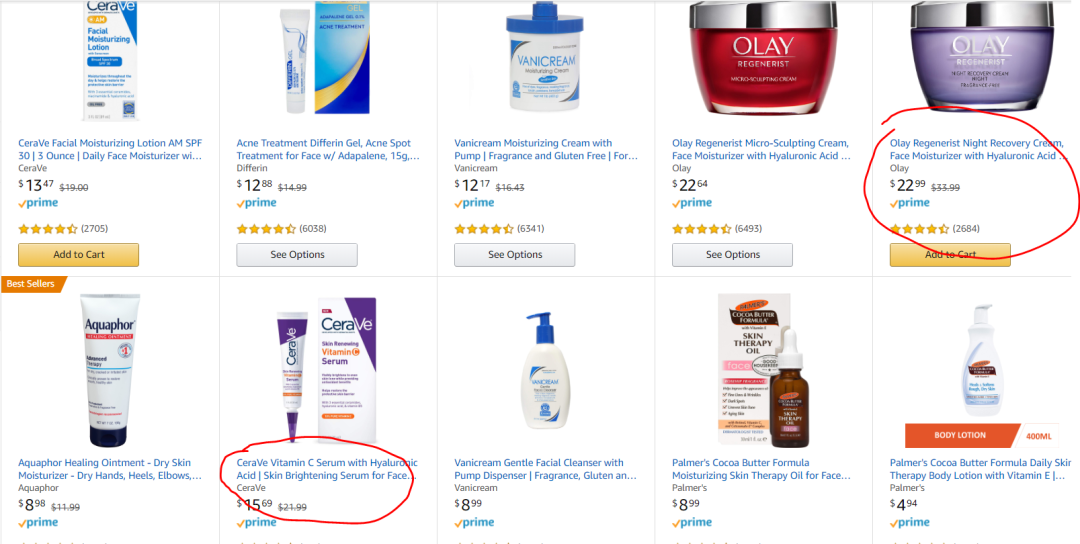Click the star rating of Vanicream Moisturizing Cream
This screenshot has width=1080, height=544.
[x=484, y=229]
